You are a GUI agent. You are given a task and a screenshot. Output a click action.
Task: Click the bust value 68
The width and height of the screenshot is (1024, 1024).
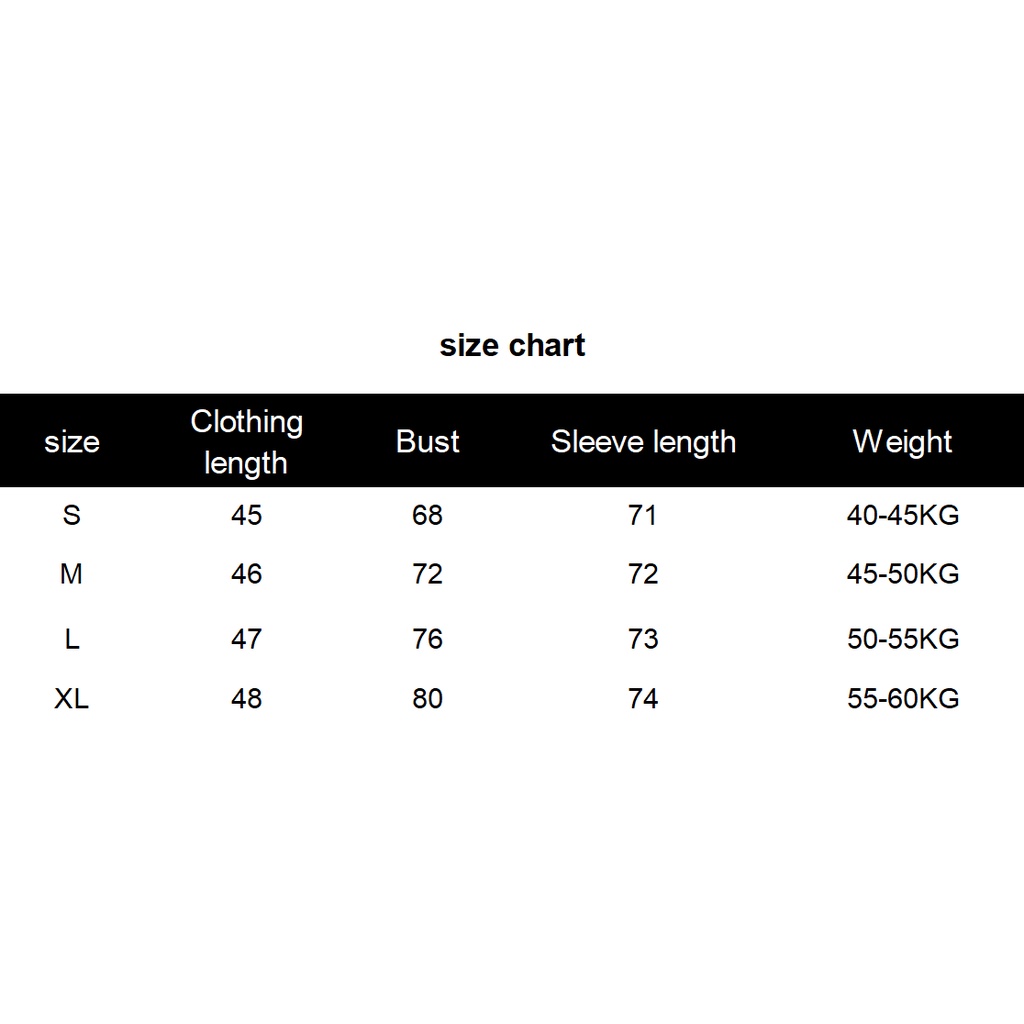click(427, 515)
